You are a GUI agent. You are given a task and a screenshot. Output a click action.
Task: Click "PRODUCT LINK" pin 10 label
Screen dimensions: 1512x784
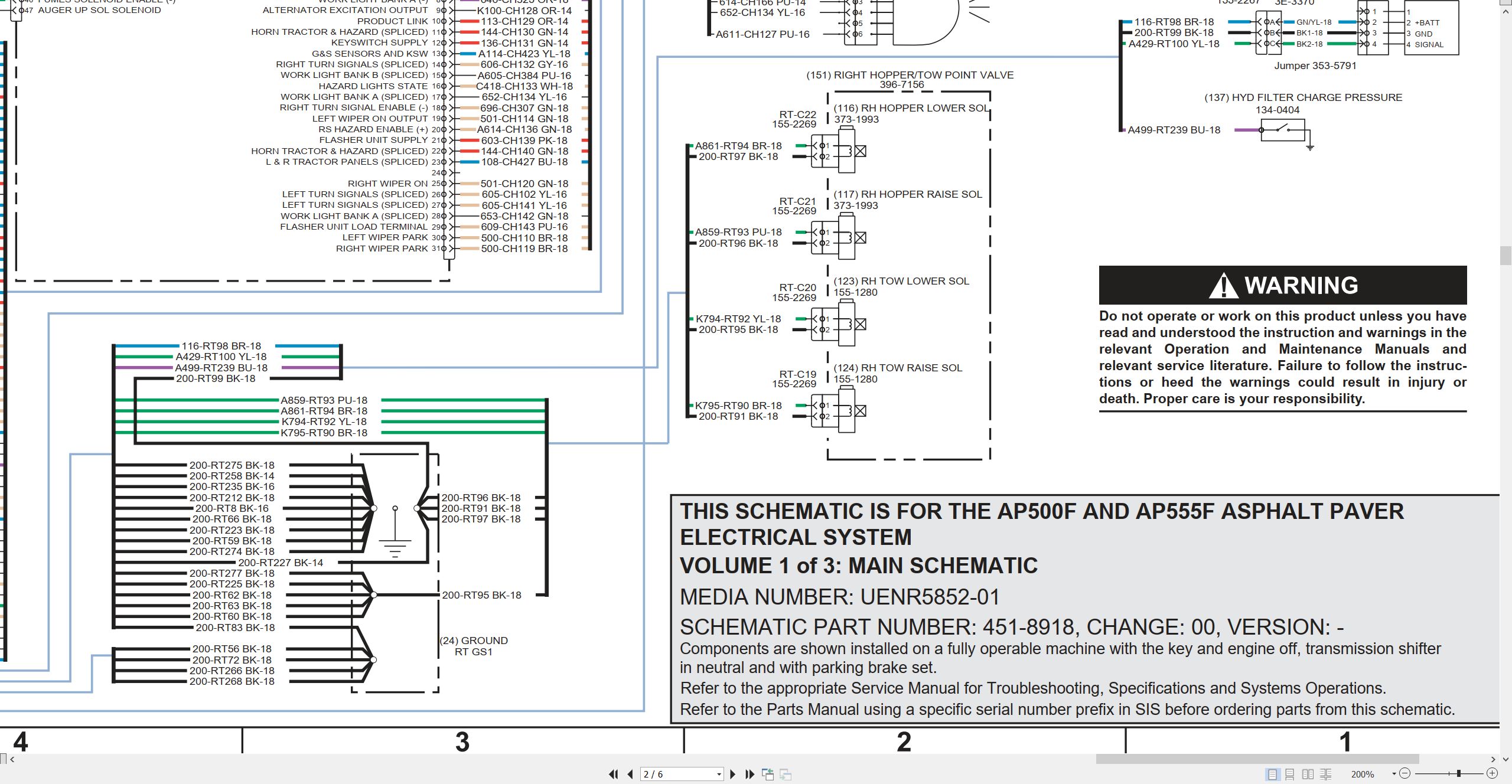pos(393,21)
